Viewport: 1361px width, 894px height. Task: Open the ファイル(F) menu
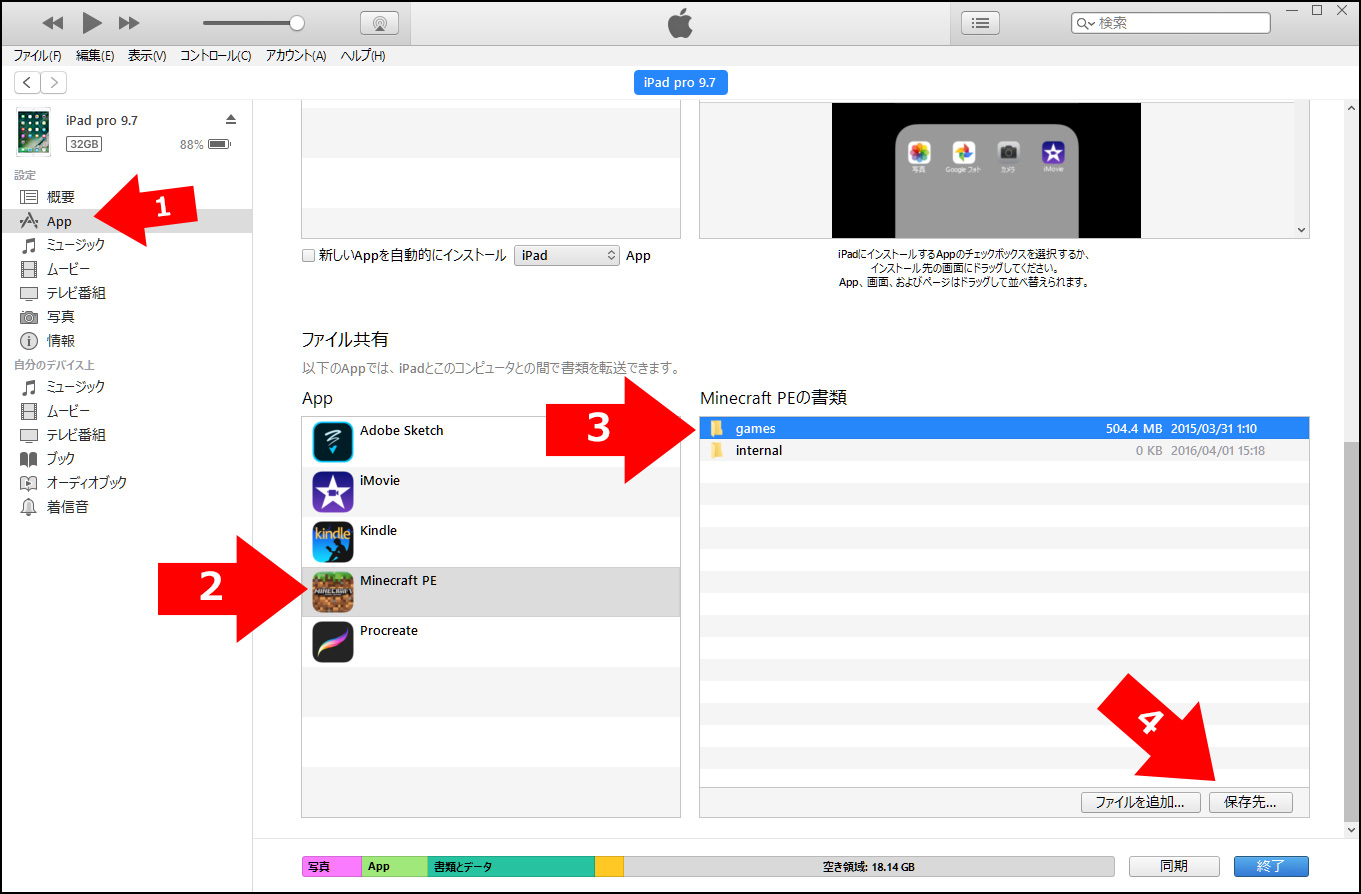37,56
